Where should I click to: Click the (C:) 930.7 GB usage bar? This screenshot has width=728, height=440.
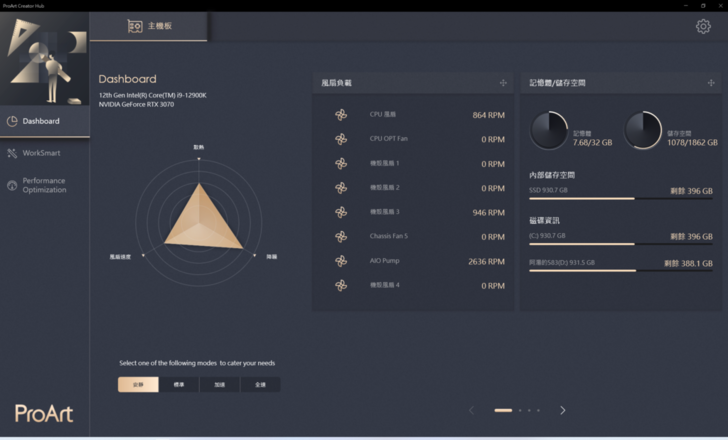tap(621, 244)
